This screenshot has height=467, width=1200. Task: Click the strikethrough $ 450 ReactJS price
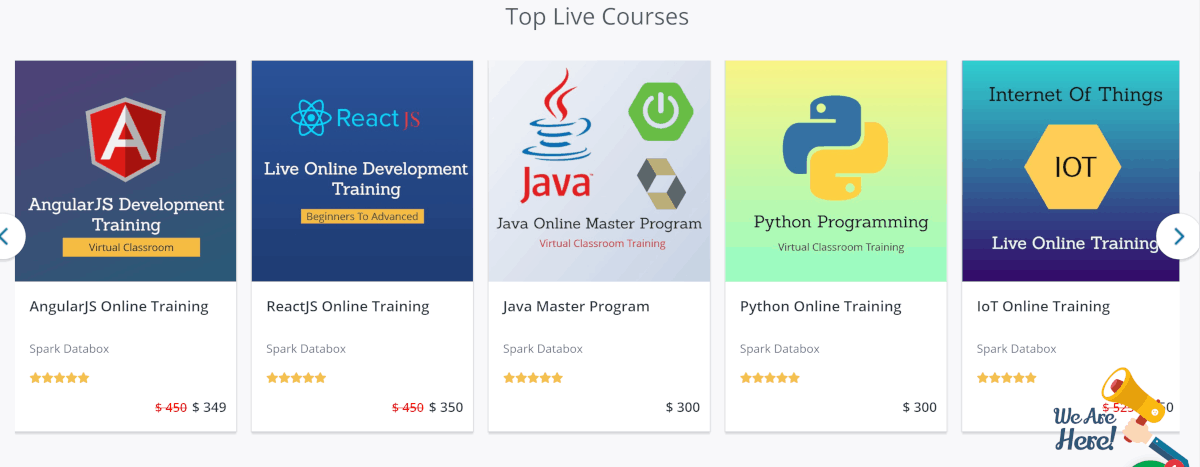click(x=408, y=407)
